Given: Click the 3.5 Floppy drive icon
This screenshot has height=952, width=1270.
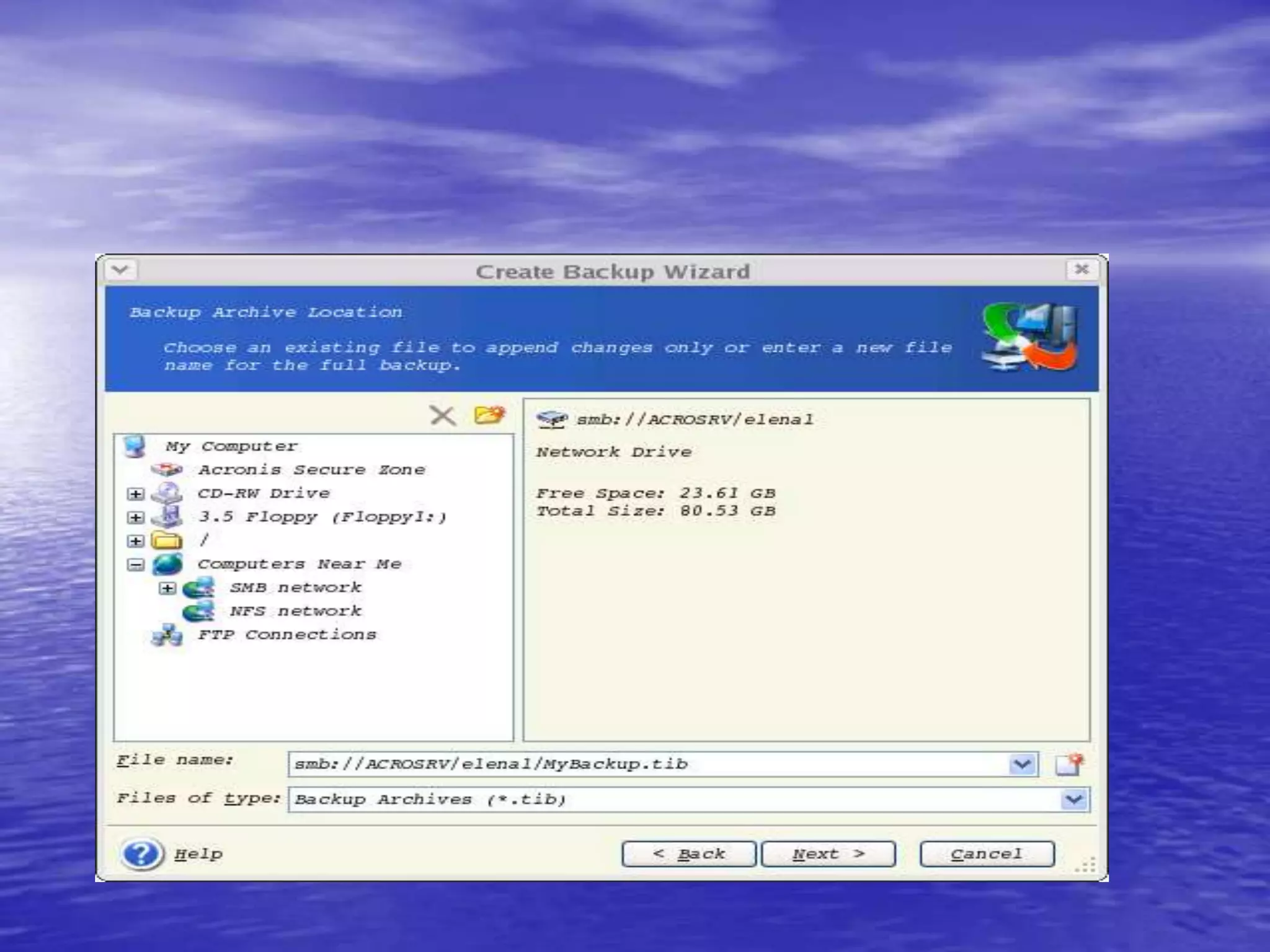Looking at the screenshot, I should point(167,517).
